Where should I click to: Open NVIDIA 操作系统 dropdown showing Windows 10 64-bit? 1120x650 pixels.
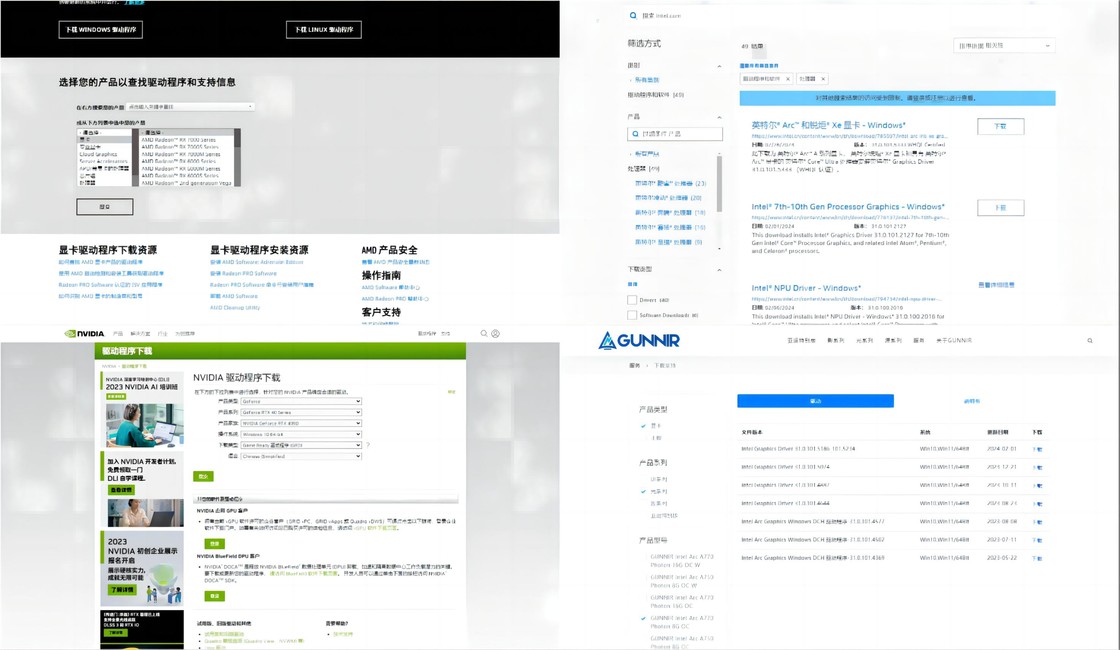[x=301, y=434]
